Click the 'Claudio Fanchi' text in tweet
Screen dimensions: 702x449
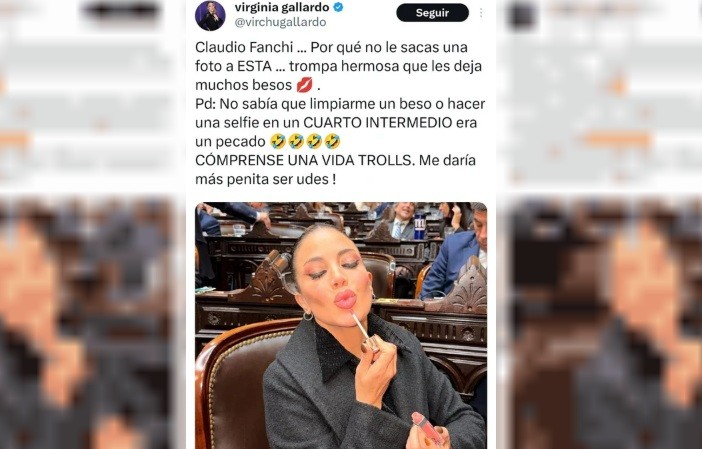tap(244, 47)
